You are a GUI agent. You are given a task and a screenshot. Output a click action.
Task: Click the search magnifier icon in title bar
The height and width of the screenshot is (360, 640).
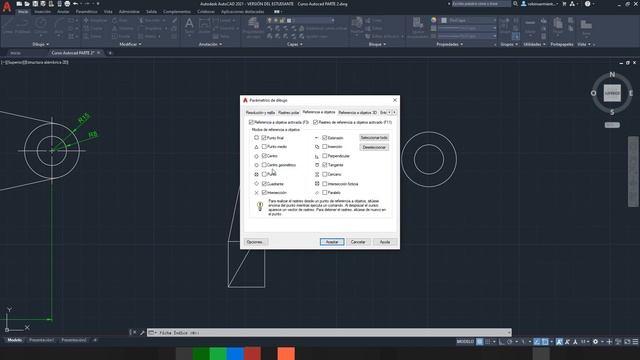[x=515, y=4]
